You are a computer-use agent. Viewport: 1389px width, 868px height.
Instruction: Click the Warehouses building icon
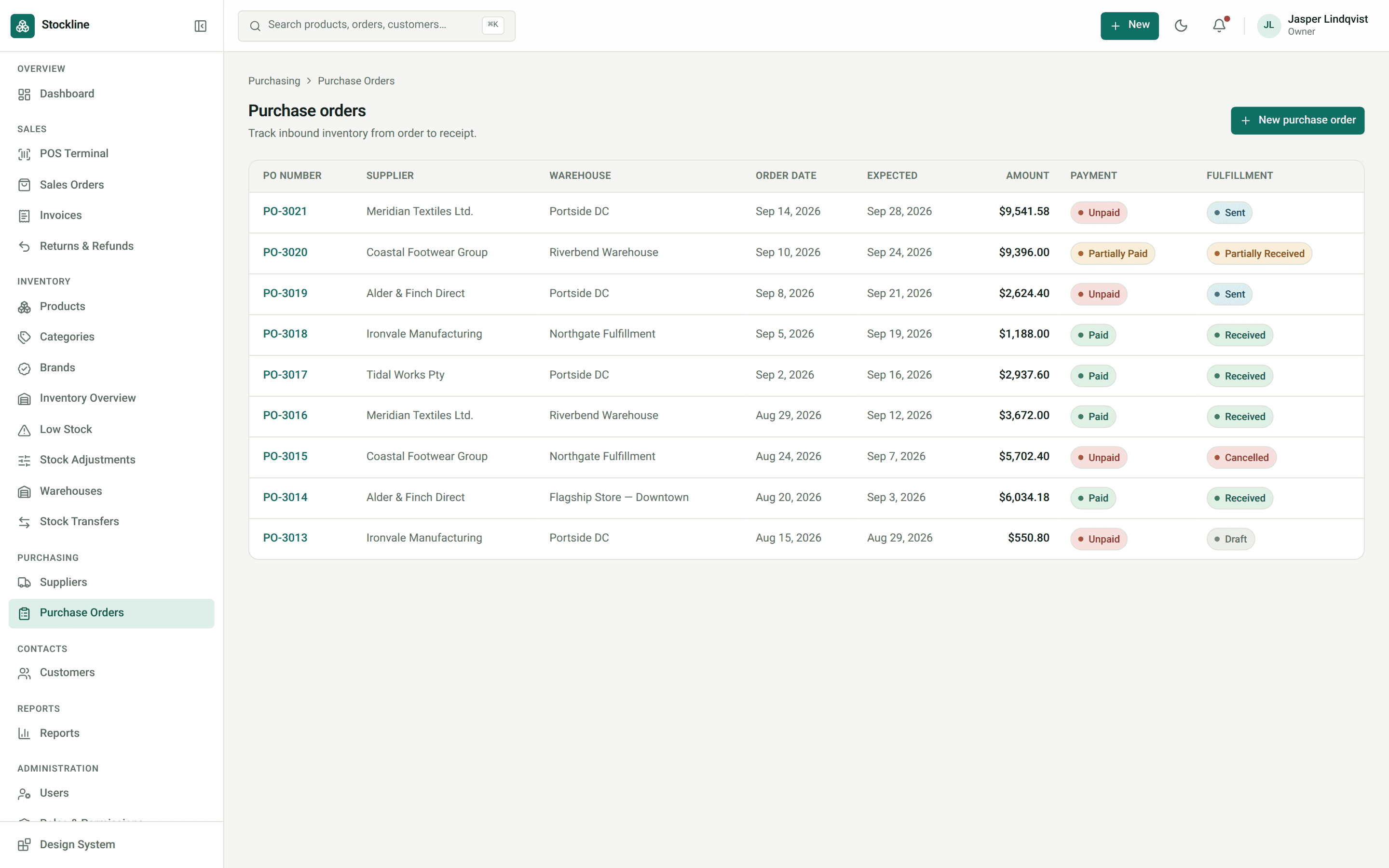coord(24,491)
